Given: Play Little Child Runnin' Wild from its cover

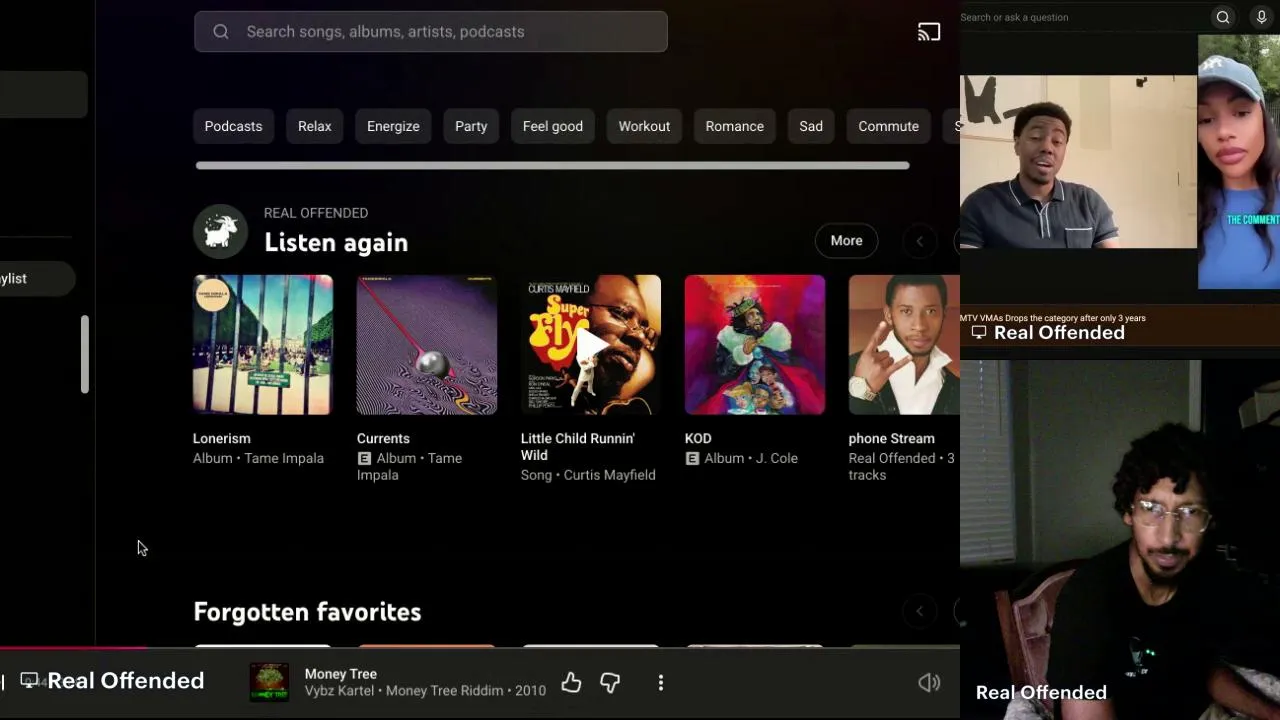Looking at the screenshot, I should (591, 345).
